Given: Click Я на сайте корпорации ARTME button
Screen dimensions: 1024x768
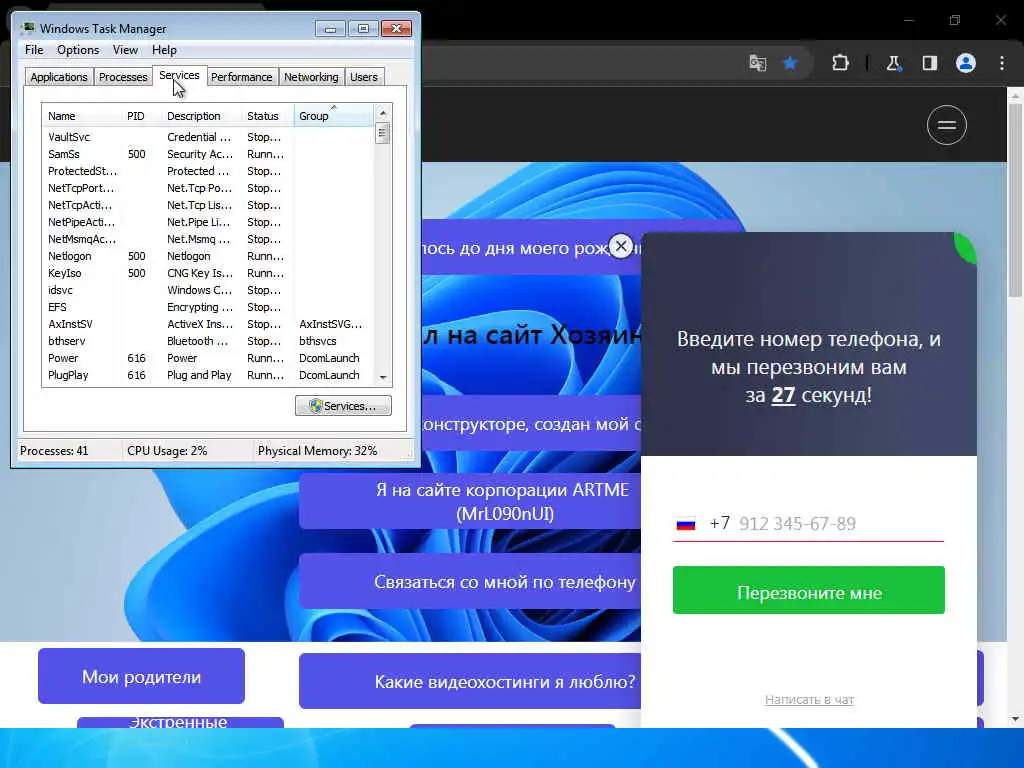Looking at the screenshot, I should (x=470, y=501).
